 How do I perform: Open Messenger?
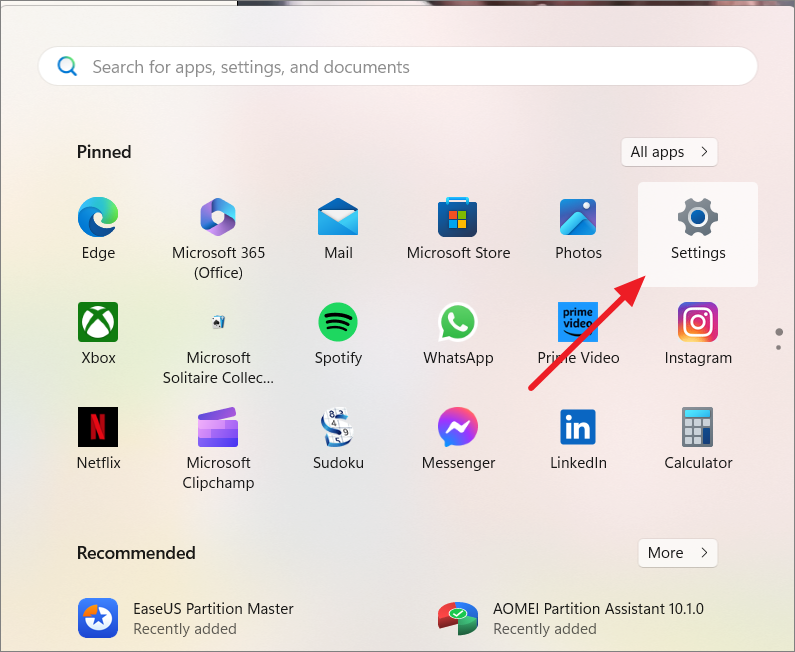[x=458, y=438]
